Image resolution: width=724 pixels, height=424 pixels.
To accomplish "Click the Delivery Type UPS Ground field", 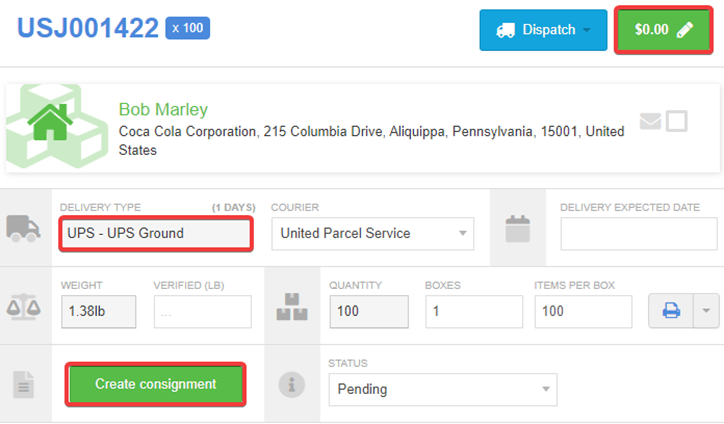I will coord(156,234).
